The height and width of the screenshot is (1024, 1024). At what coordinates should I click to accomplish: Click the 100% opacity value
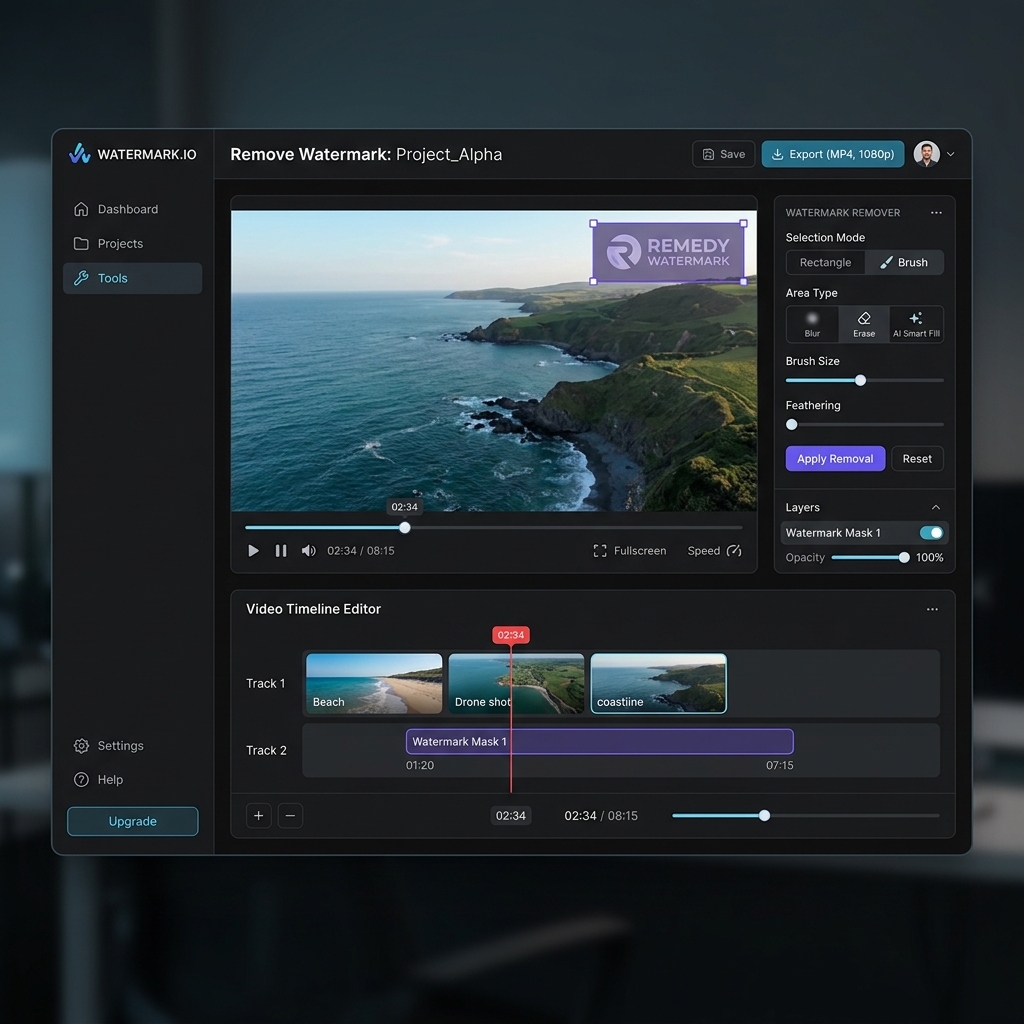930,558
